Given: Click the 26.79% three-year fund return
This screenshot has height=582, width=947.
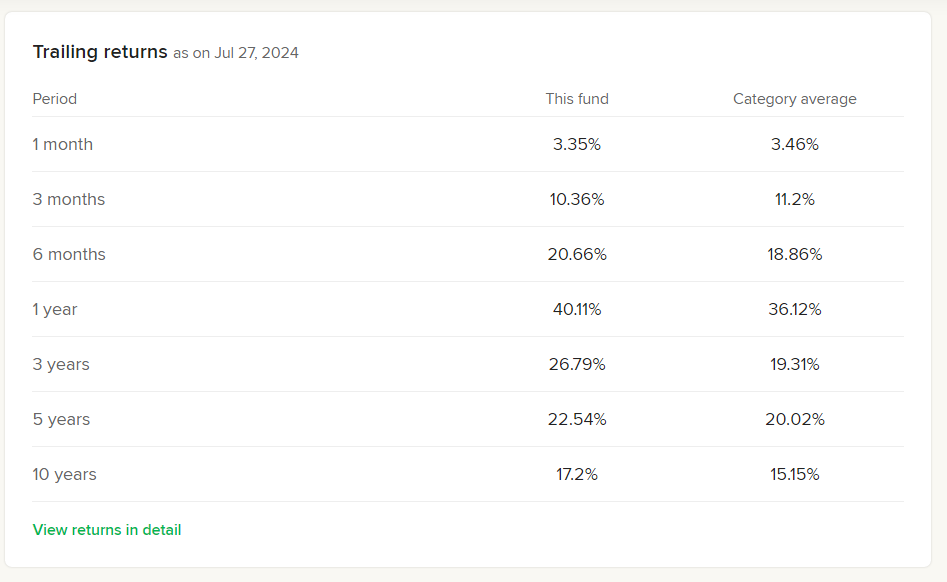Looking at the screenshot, I should click(x=577, y=364).
